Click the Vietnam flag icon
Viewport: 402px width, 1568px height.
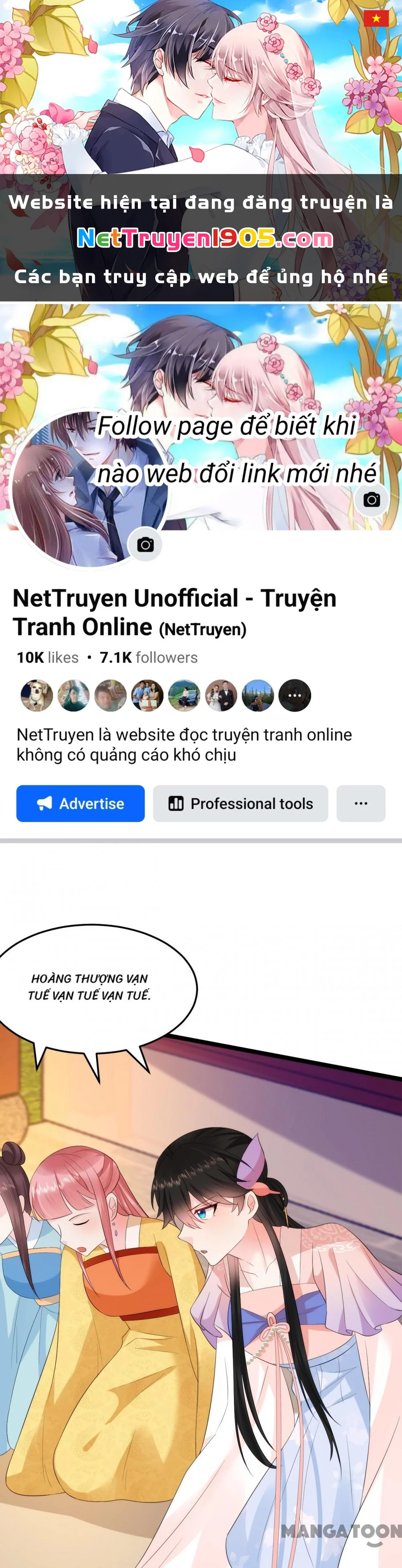tap(376, 18)
